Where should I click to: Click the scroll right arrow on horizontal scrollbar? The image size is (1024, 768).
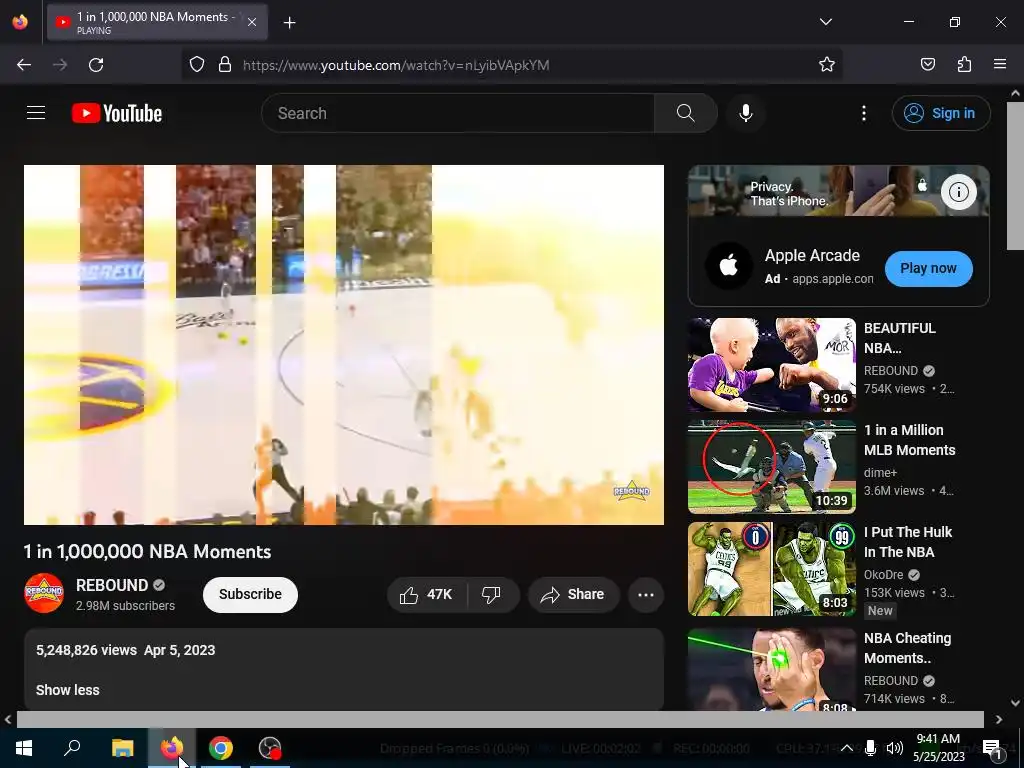[999, 719]
